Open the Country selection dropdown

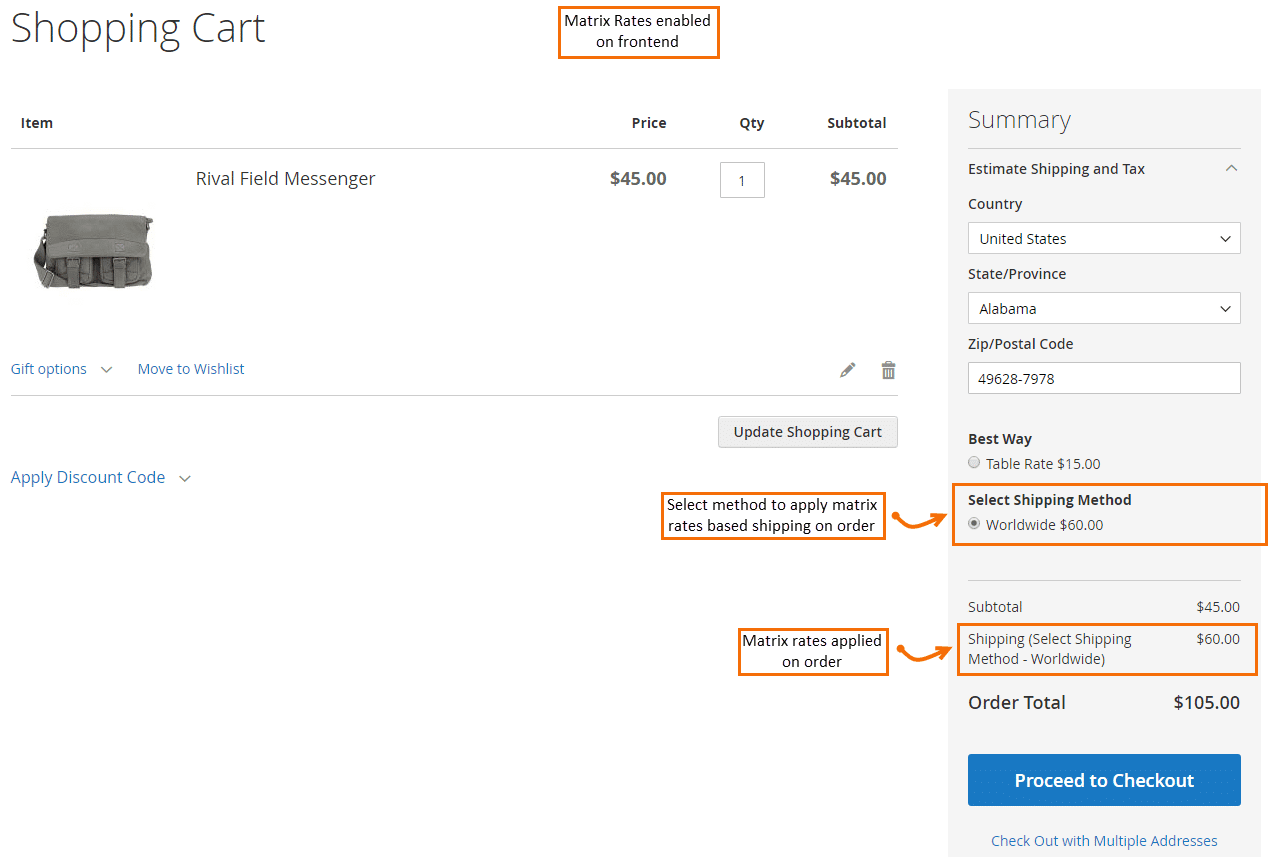1104,238
